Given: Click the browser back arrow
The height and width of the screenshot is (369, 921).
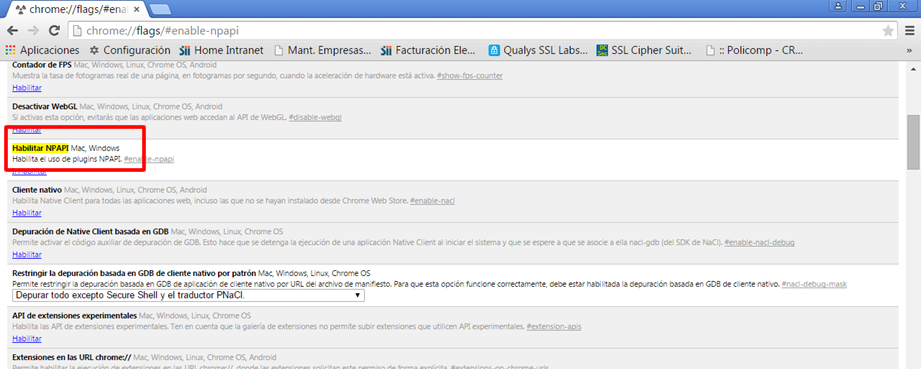Looking at the screenshot, I should tap(12, 31).
